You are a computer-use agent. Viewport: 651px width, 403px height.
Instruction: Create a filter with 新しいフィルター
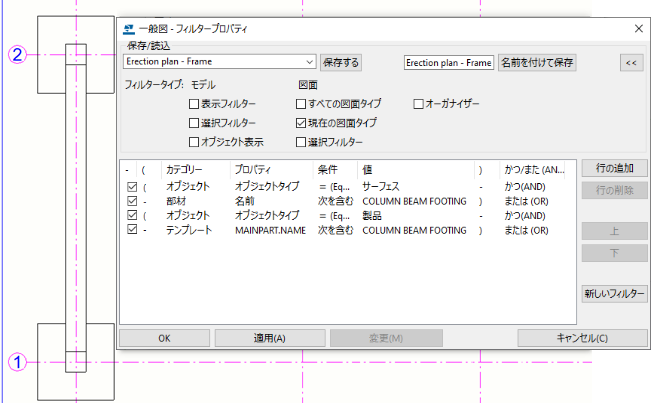(614, 294)
